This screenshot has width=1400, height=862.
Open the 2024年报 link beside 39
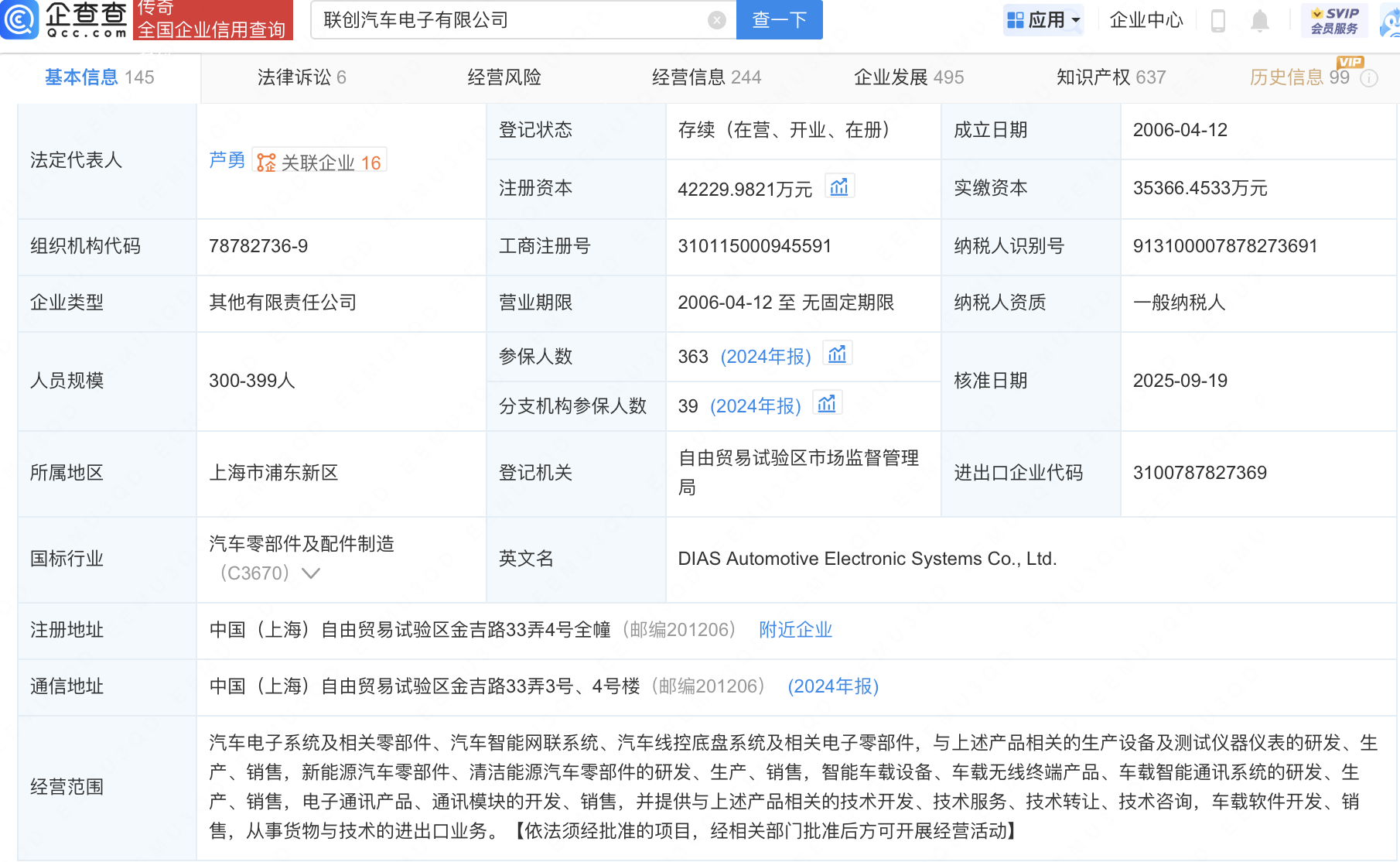pyautogui.click(x=756, y=406)
